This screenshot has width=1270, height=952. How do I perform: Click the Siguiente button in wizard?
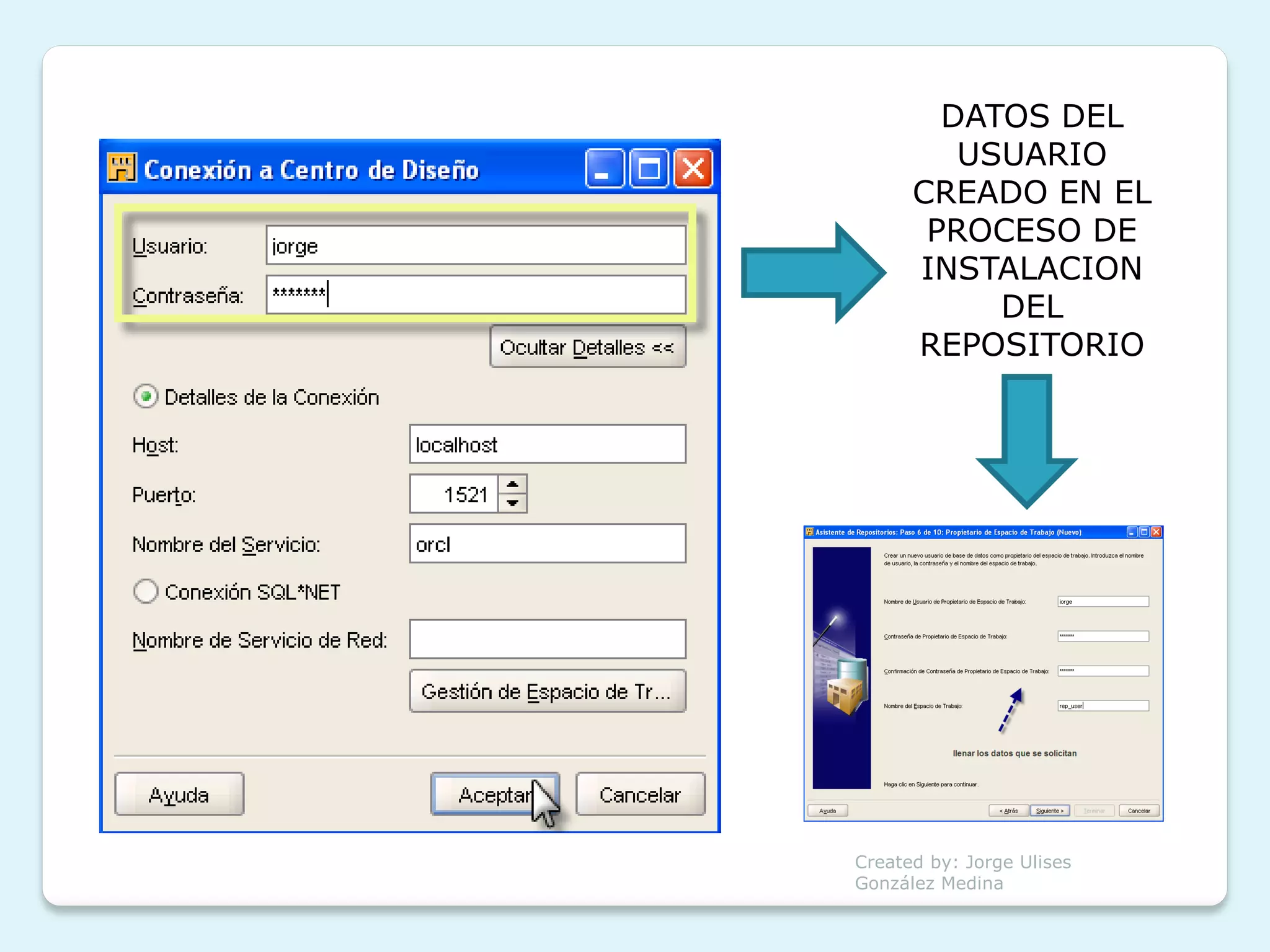(1050, 811)
